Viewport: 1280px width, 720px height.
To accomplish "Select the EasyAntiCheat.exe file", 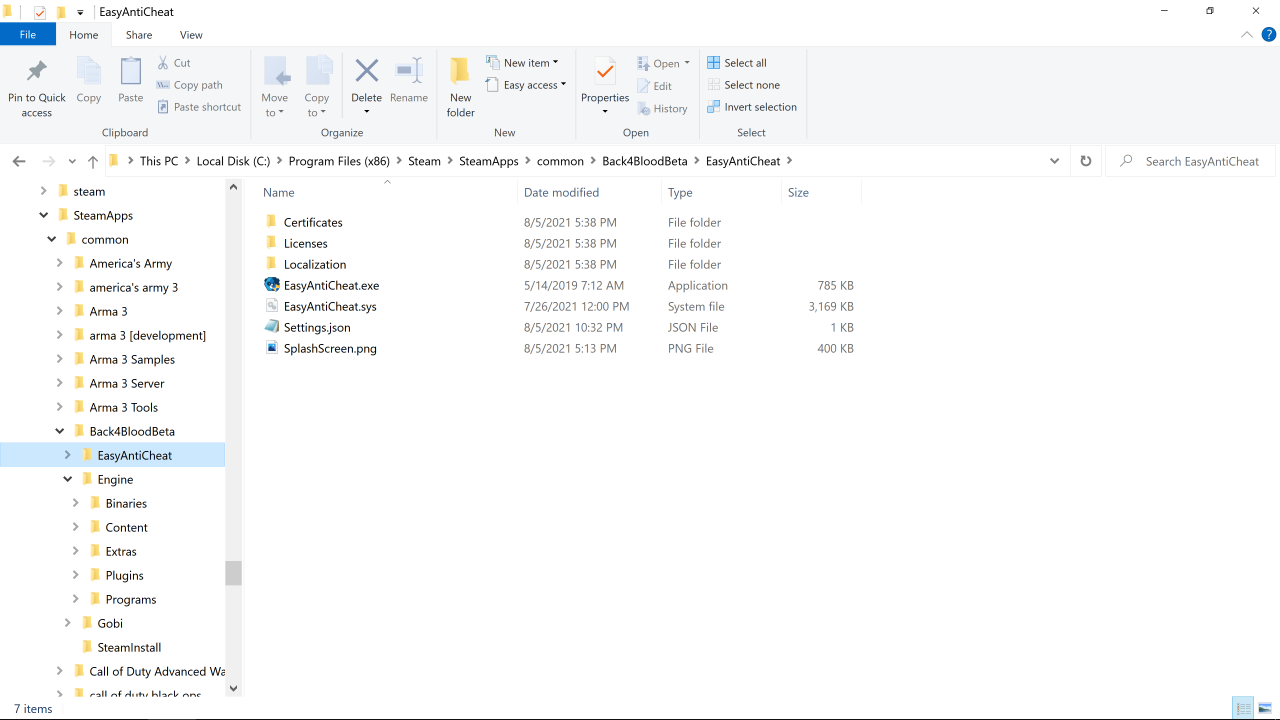I will click(331, 286).
